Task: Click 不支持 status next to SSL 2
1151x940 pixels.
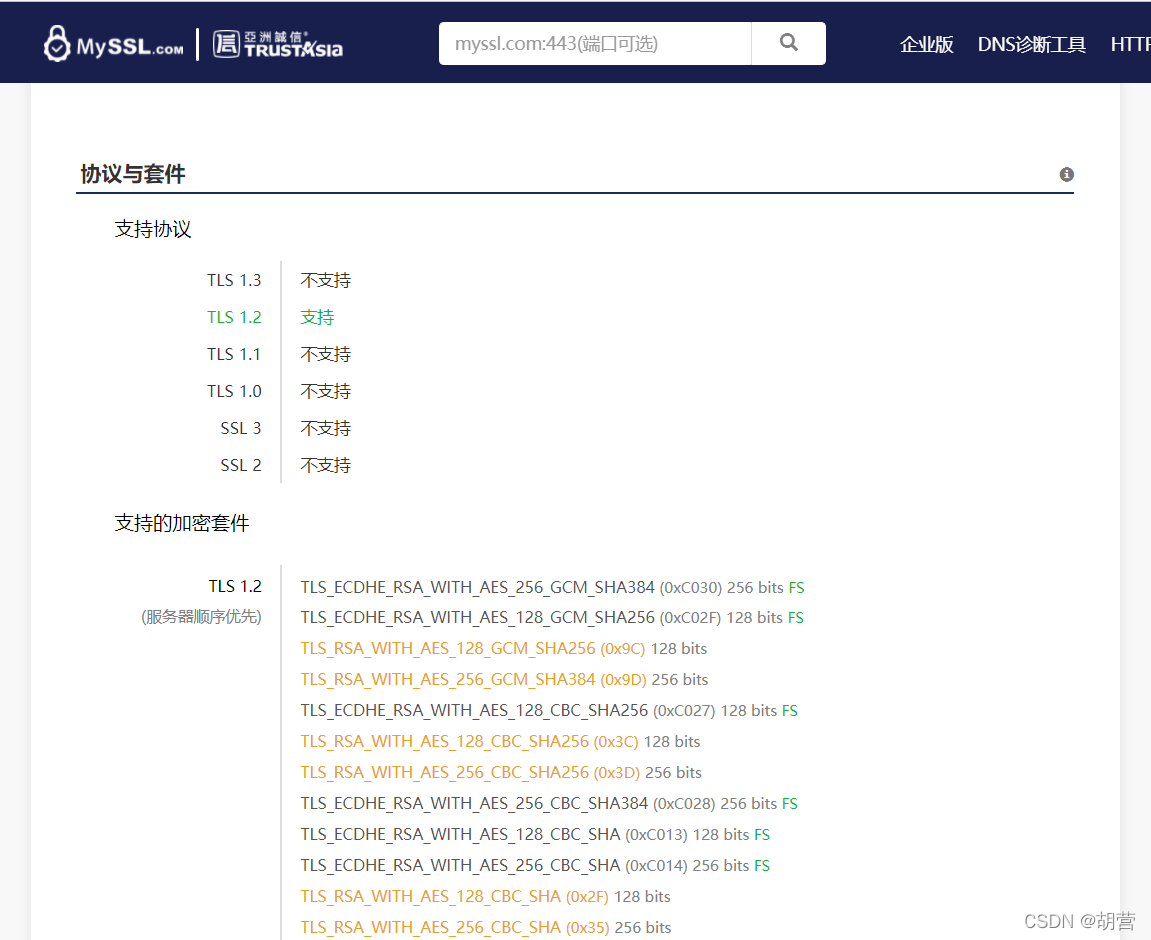Action: (x=326, y=465)
